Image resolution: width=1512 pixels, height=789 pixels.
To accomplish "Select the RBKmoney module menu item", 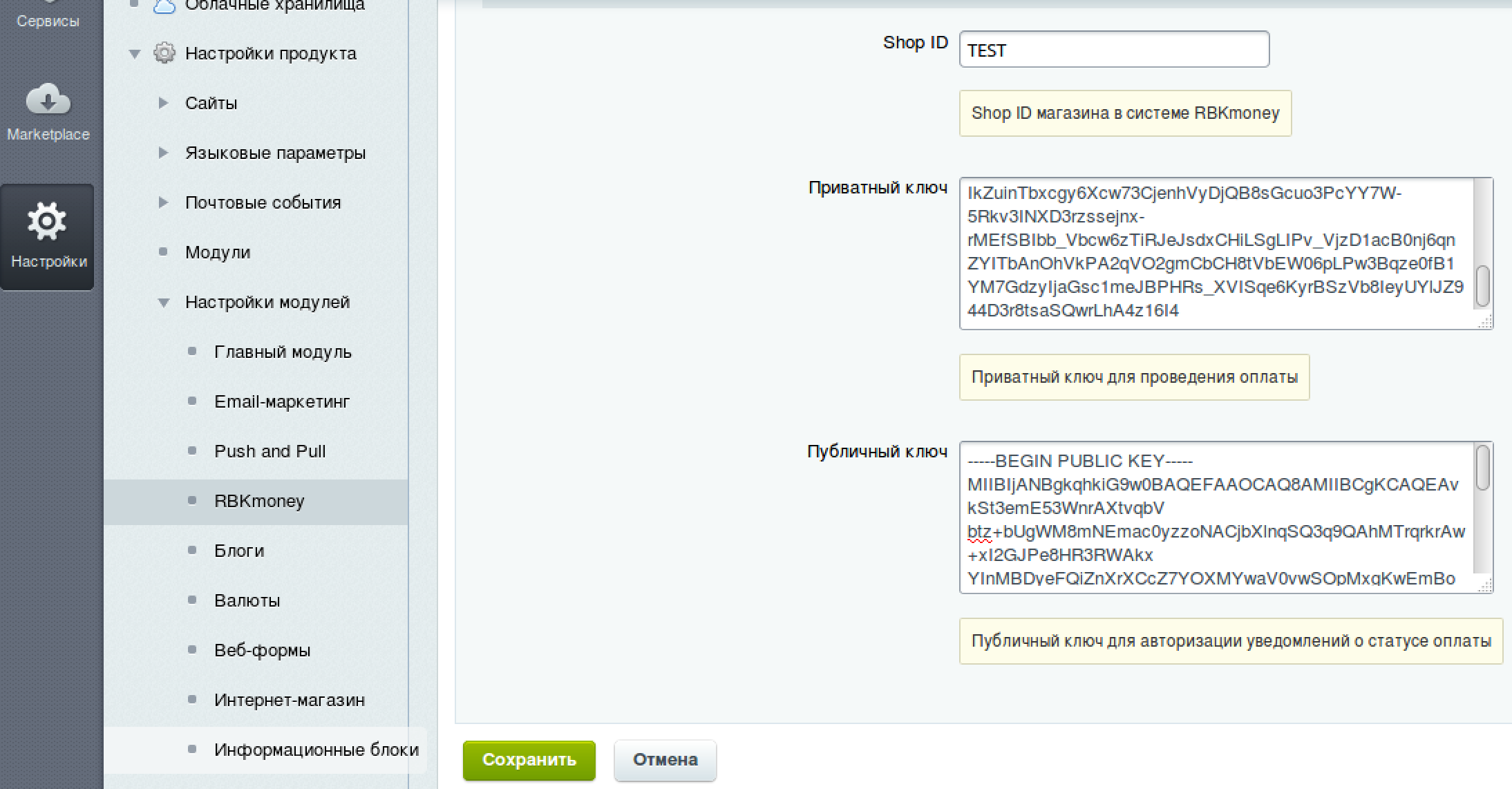I will (258, 500).
